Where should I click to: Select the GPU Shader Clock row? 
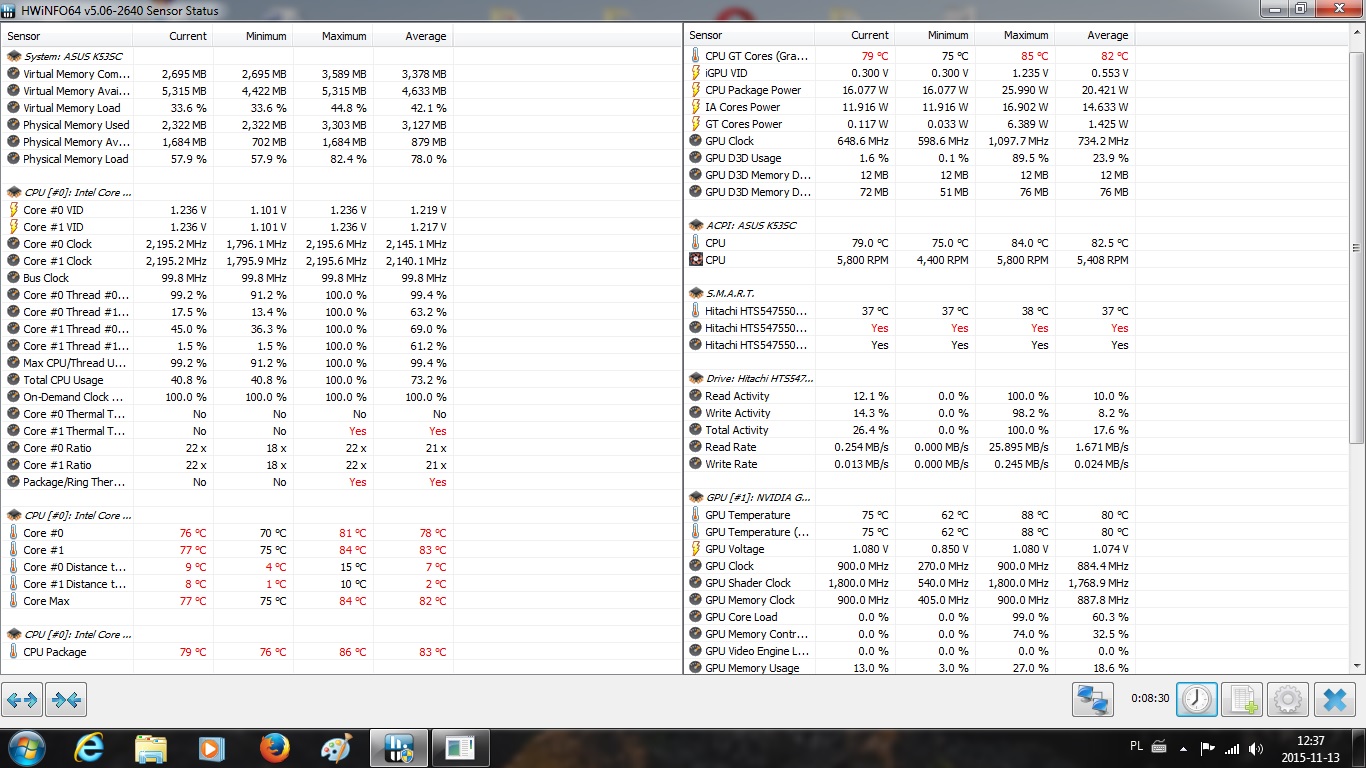click(910, 583)
